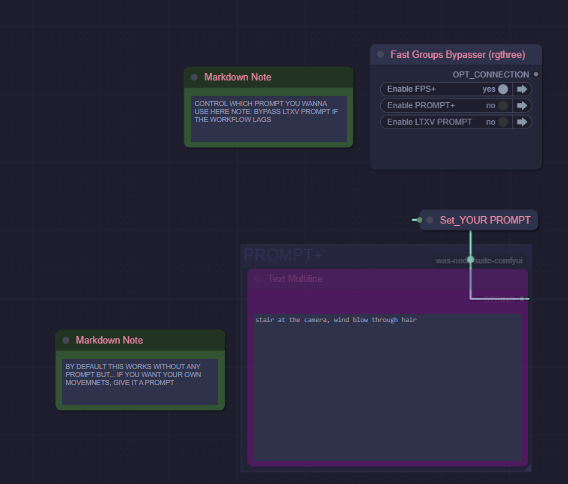Click the Set_YOUR PROMPT input connector
The height and width of the screenshot is (484, 568).
pyautogui.click(x=419, y=220)
